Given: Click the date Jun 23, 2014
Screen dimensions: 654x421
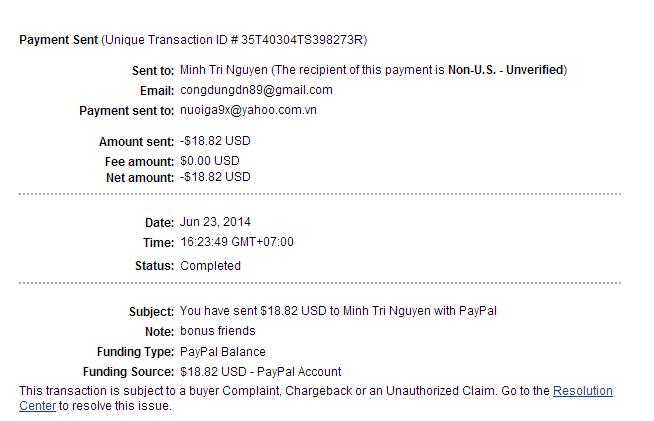Looking at the screenshot, I should pos(215,222).
